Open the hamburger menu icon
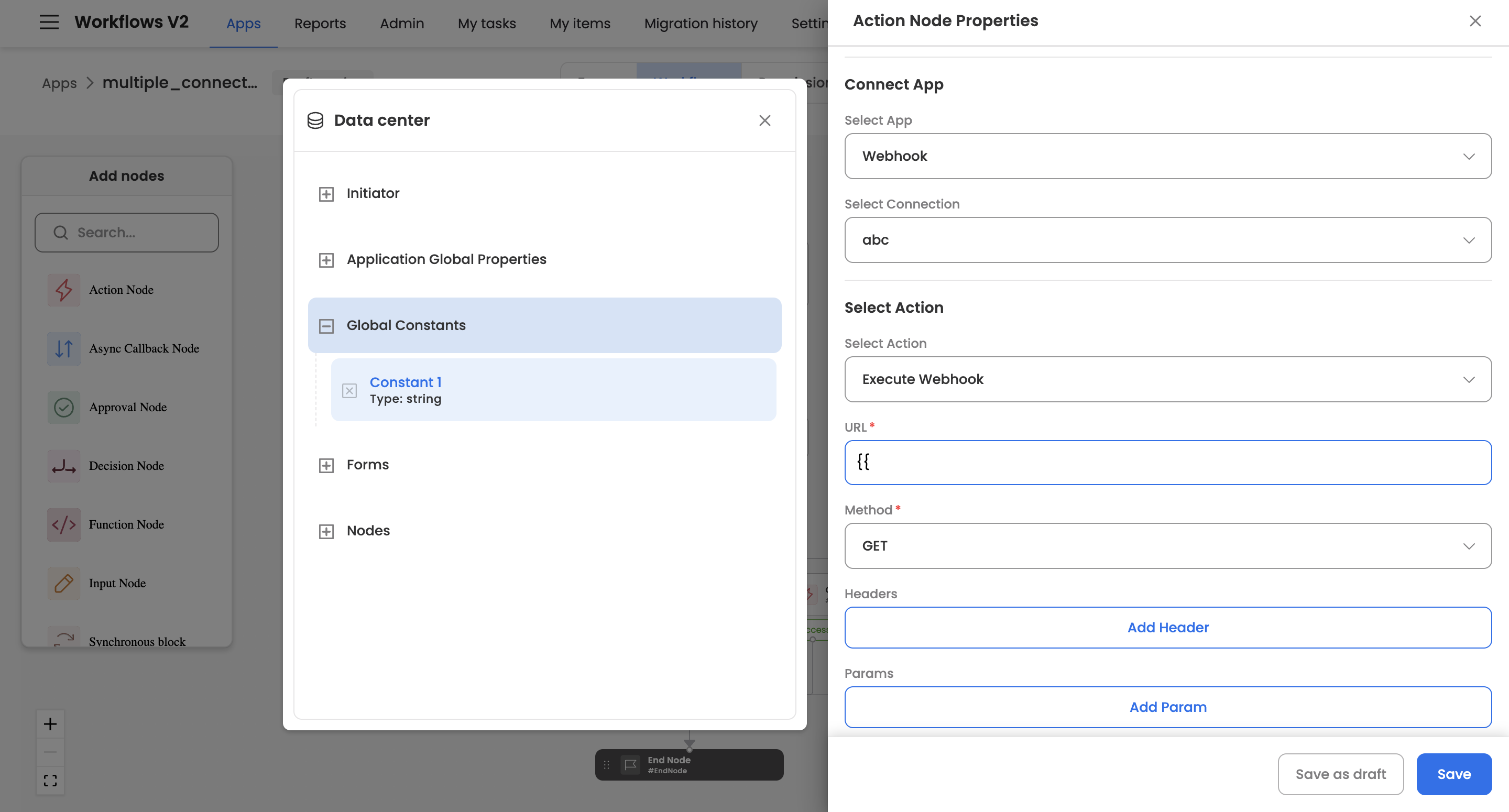Image resolution: width=1509 pixels, height=812 pixels. 49,22
